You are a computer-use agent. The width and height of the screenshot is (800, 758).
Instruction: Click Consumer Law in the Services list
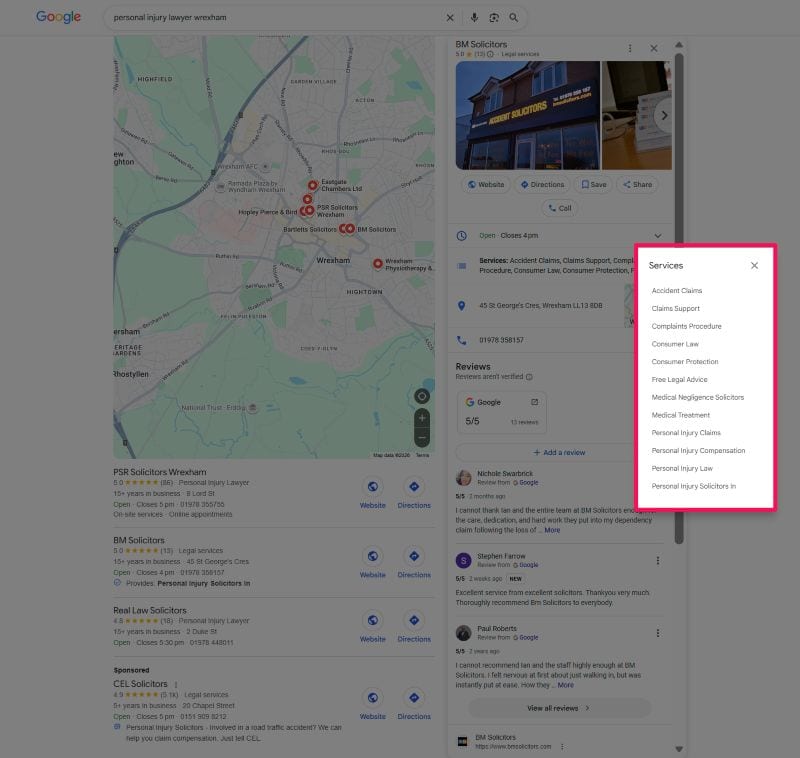675,344
